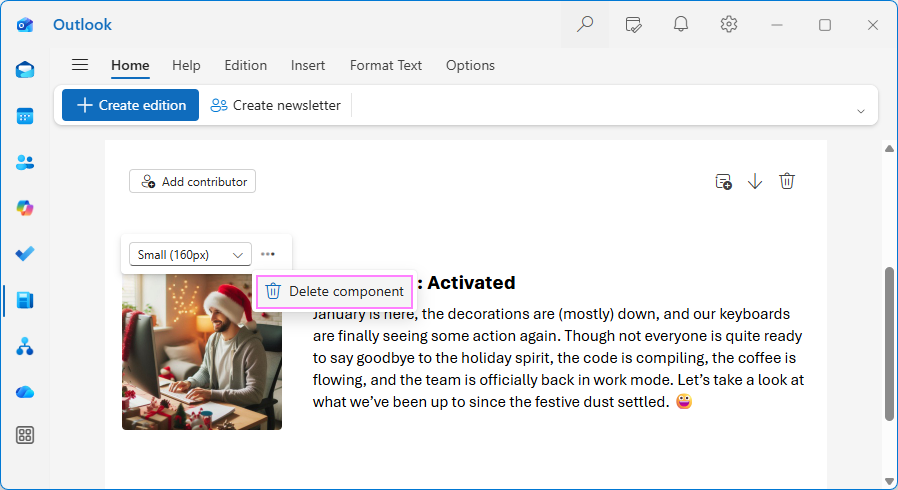This screenshot has width=898, height=490.
Task: Switch to the Insert tab
Action: [x=308, y=65]
